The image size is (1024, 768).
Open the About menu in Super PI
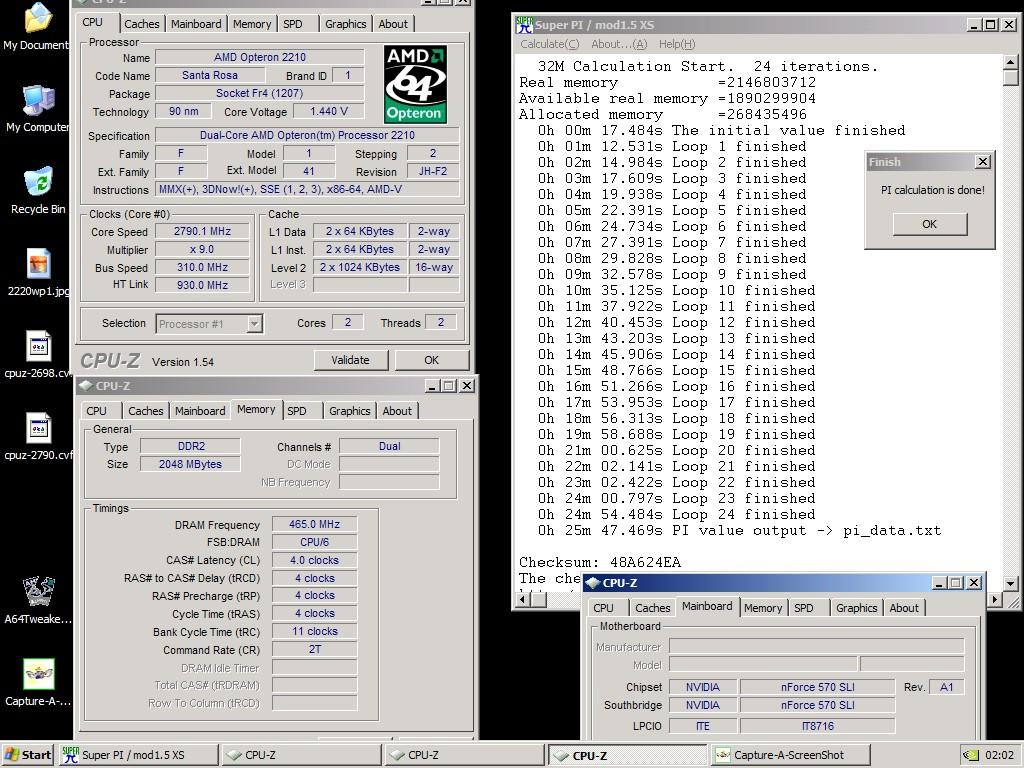point(619,44)
